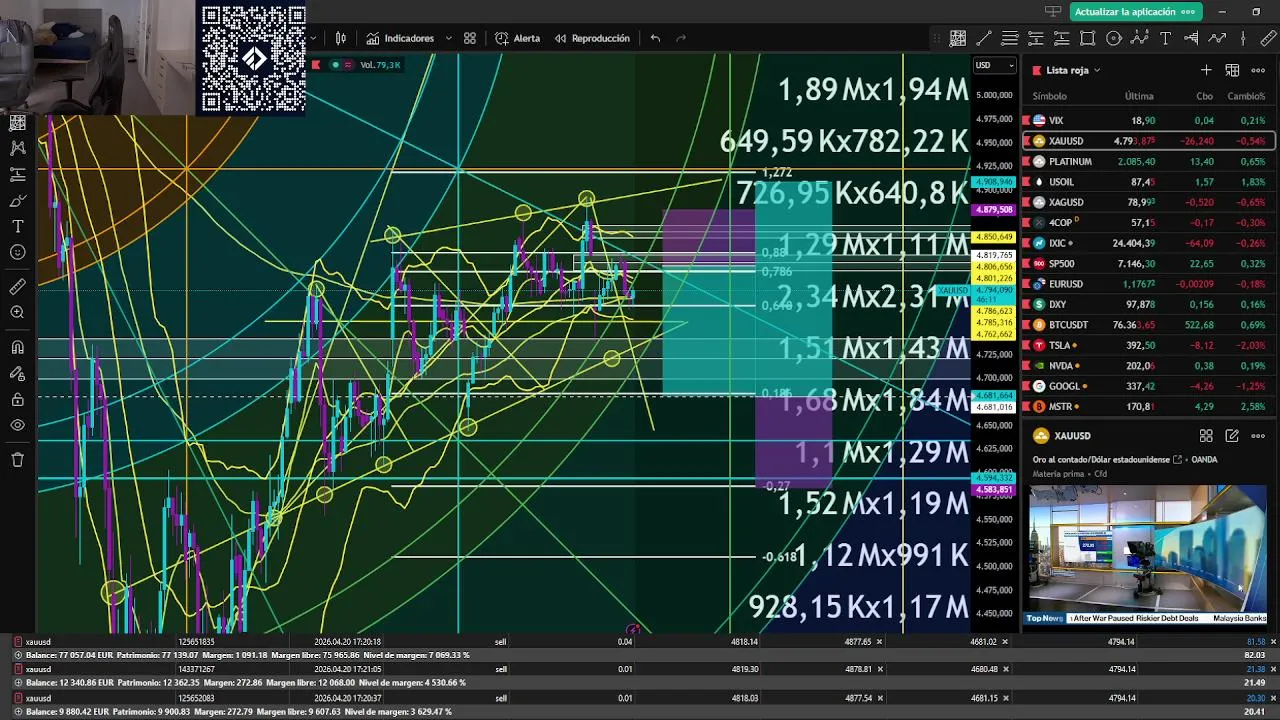
Task: Select pattern tool in left sidebar
Action: coord(17,148)
